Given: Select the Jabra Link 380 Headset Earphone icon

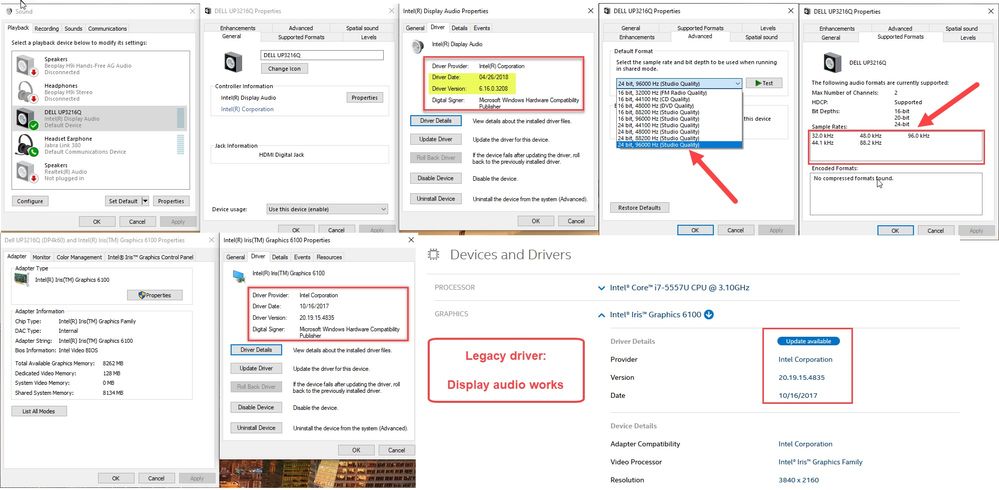Looking at the screenshot, I should [27, 145].
